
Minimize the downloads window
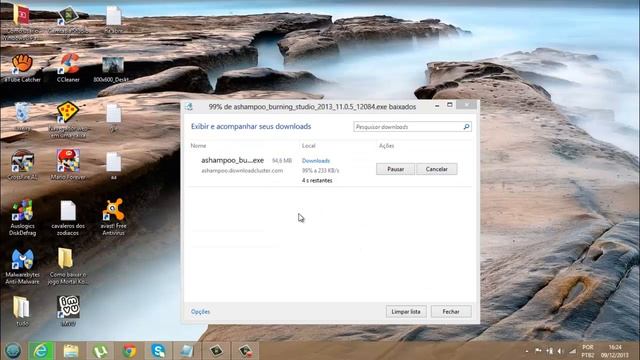(437, 105)
